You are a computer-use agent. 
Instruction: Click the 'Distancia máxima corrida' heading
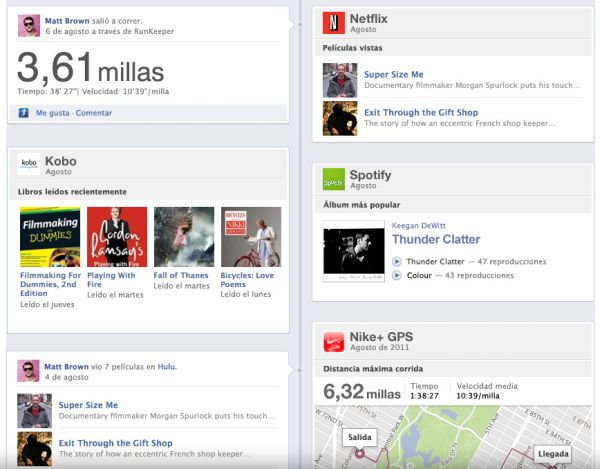[373, 369]
